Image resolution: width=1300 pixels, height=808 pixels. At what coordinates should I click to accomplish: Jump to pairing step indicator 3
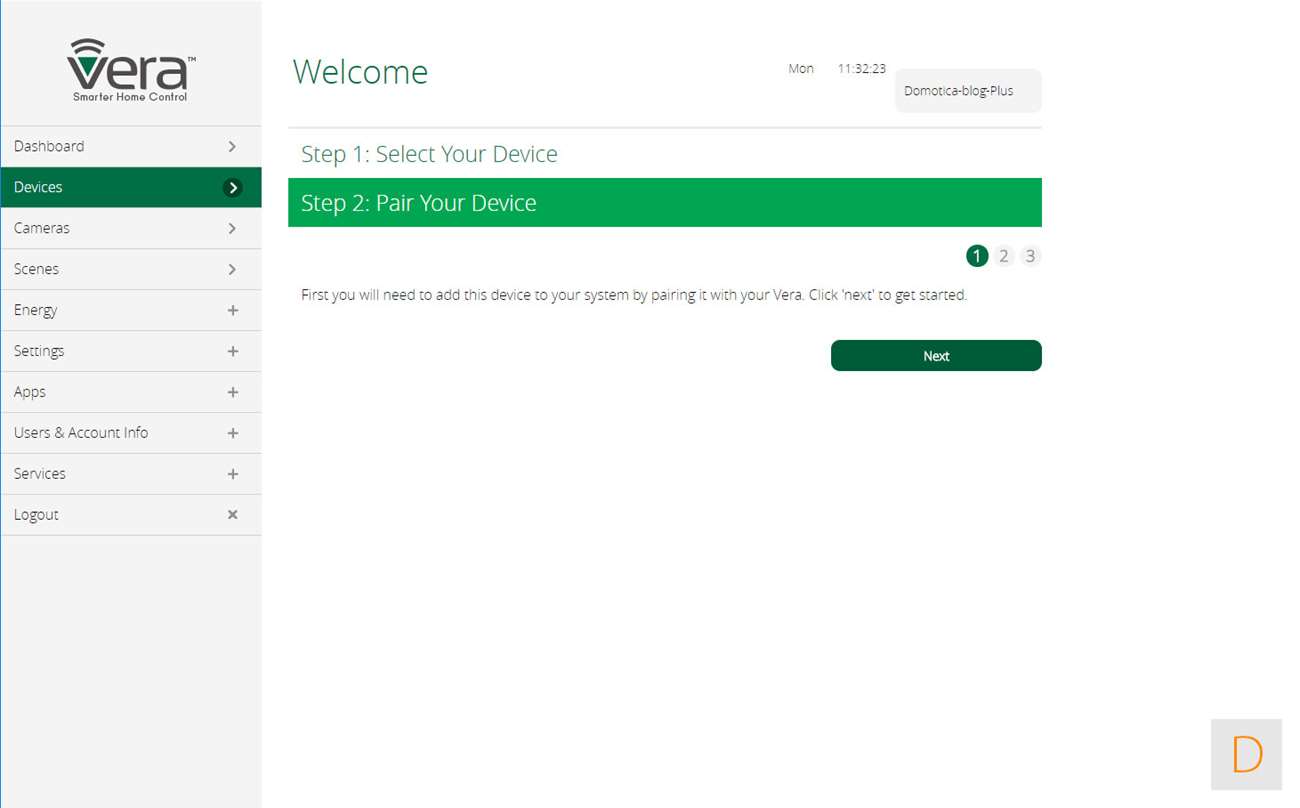1030,256
